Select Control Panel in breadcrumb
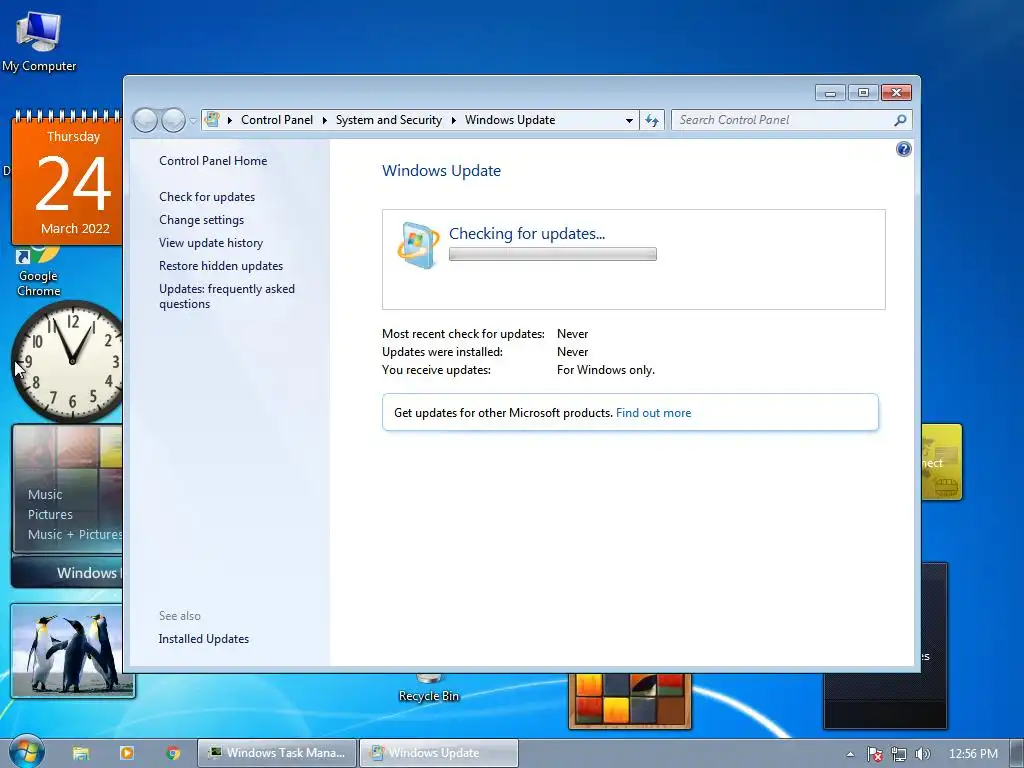 [277, 120]
